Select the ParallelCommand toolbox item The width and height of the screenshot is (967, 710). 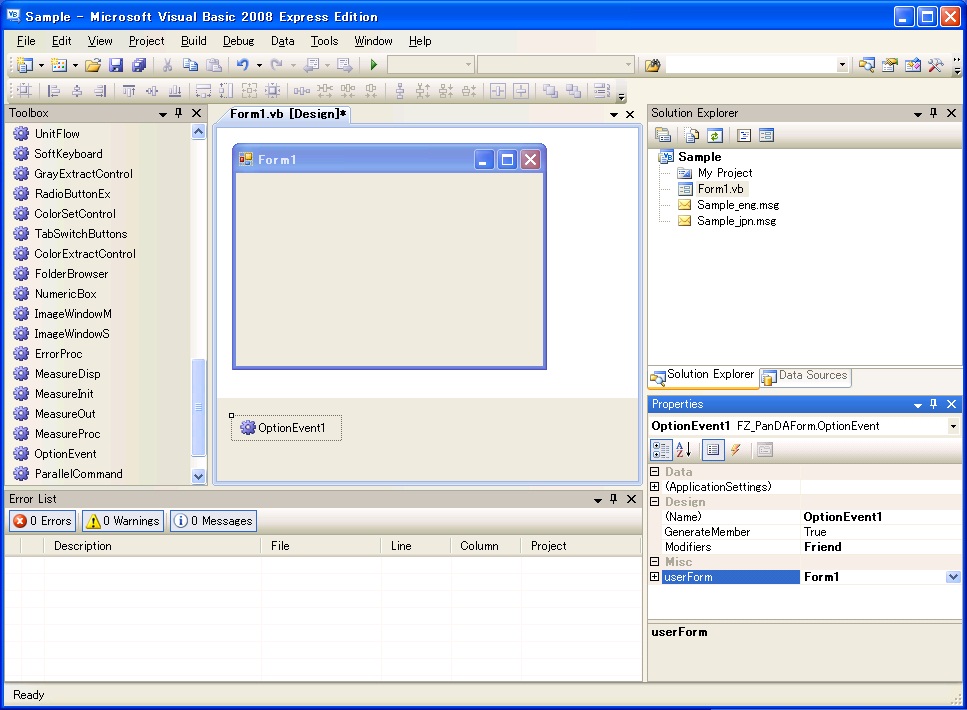click(78, 474)
